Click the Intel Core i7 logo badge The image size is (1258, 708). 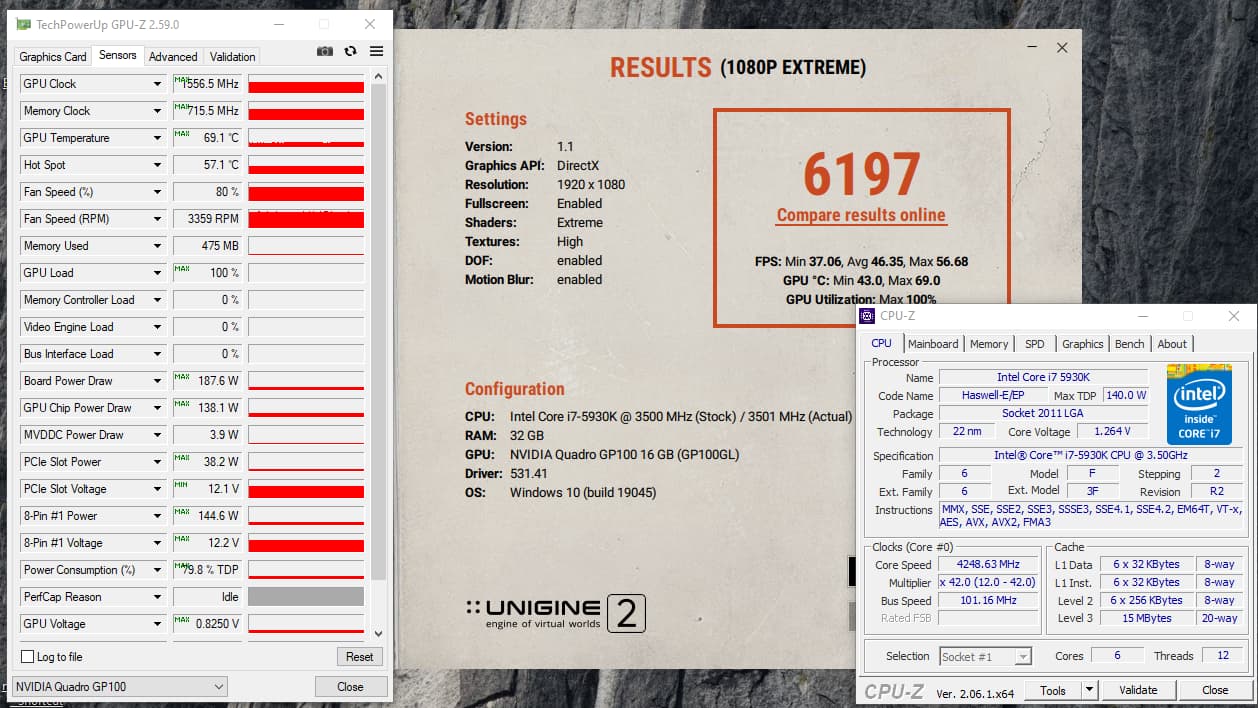click(1199, 405)
